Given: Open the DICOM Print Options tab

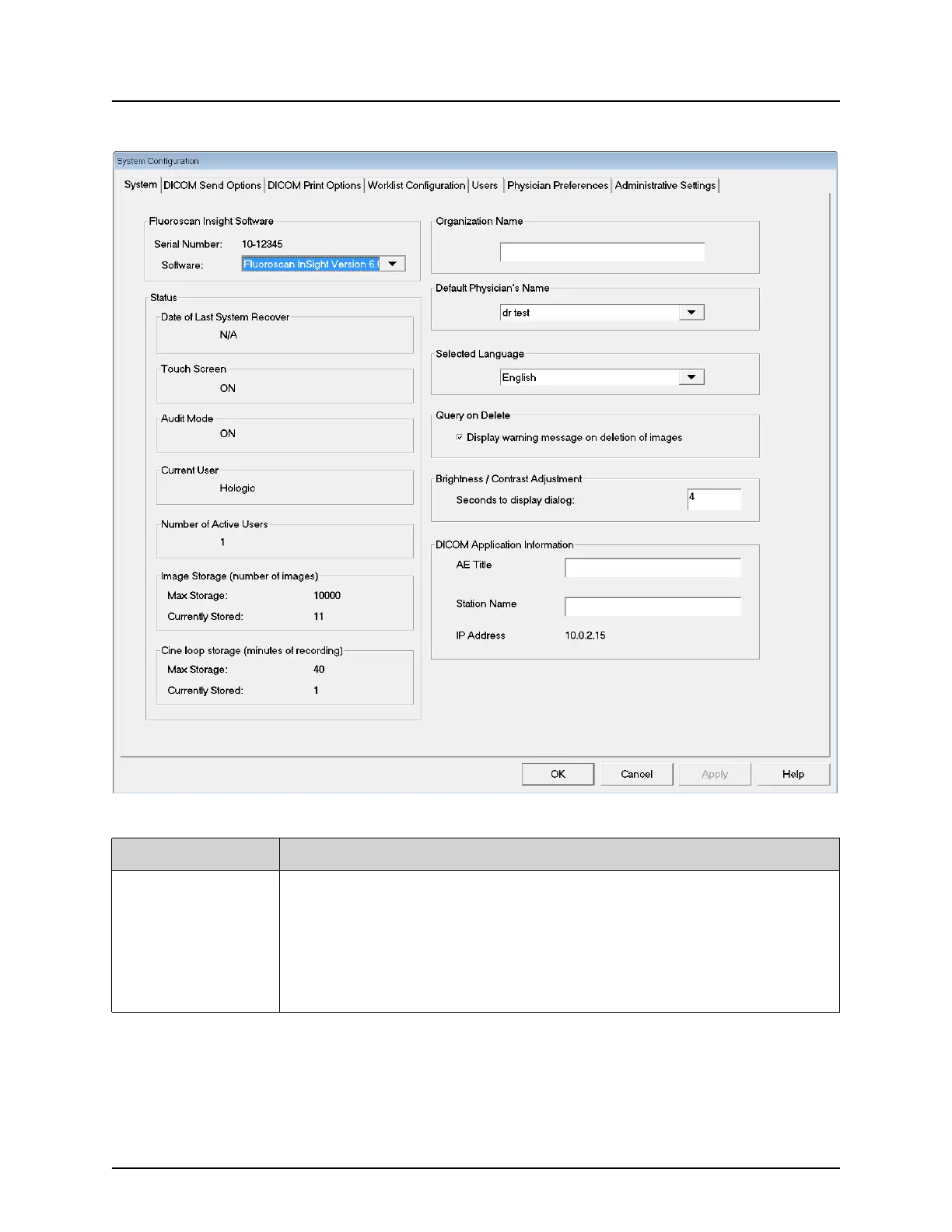Looking at the screenshot, I should point(314,185).
